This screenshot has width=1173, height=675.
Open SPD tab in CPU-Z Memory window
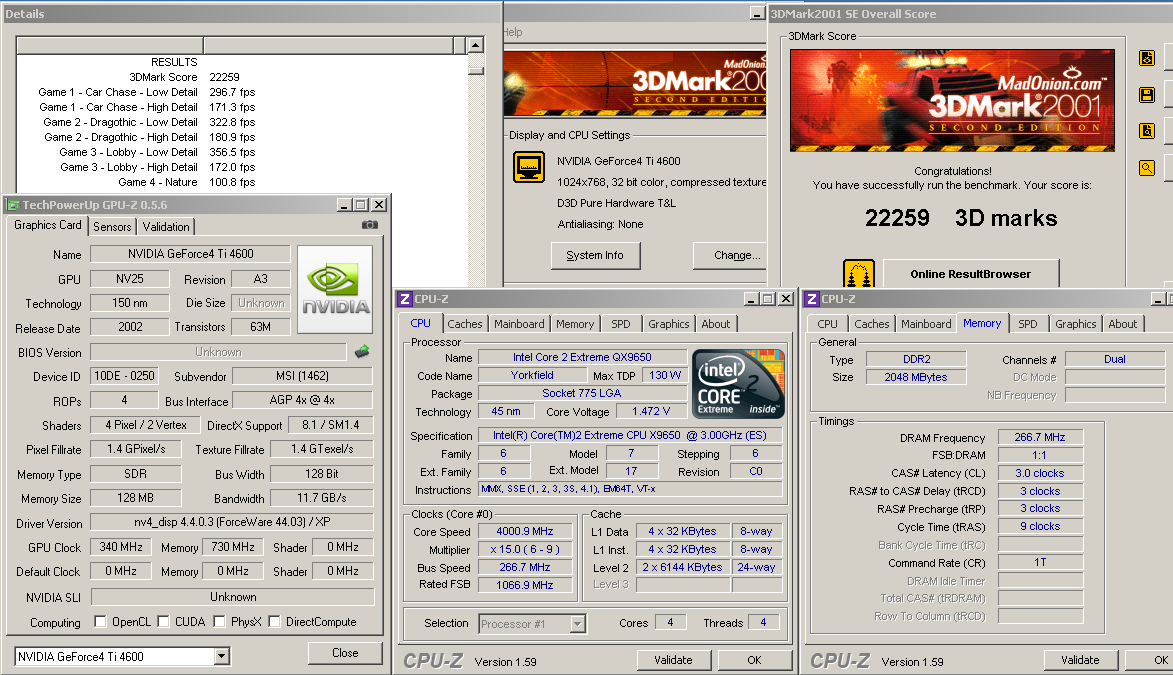(x=1028, y=324)
